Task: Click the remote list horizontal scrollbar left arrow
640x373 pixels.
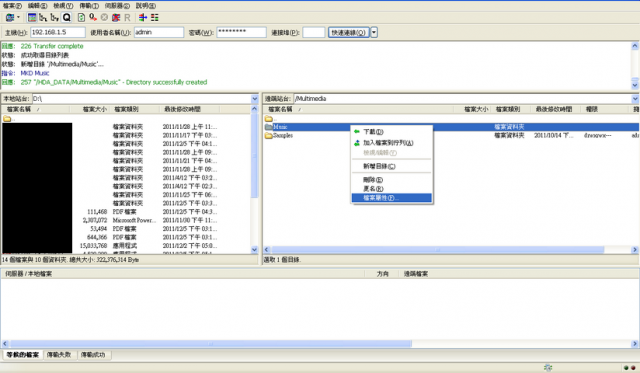Action: (x=267, y=250)
